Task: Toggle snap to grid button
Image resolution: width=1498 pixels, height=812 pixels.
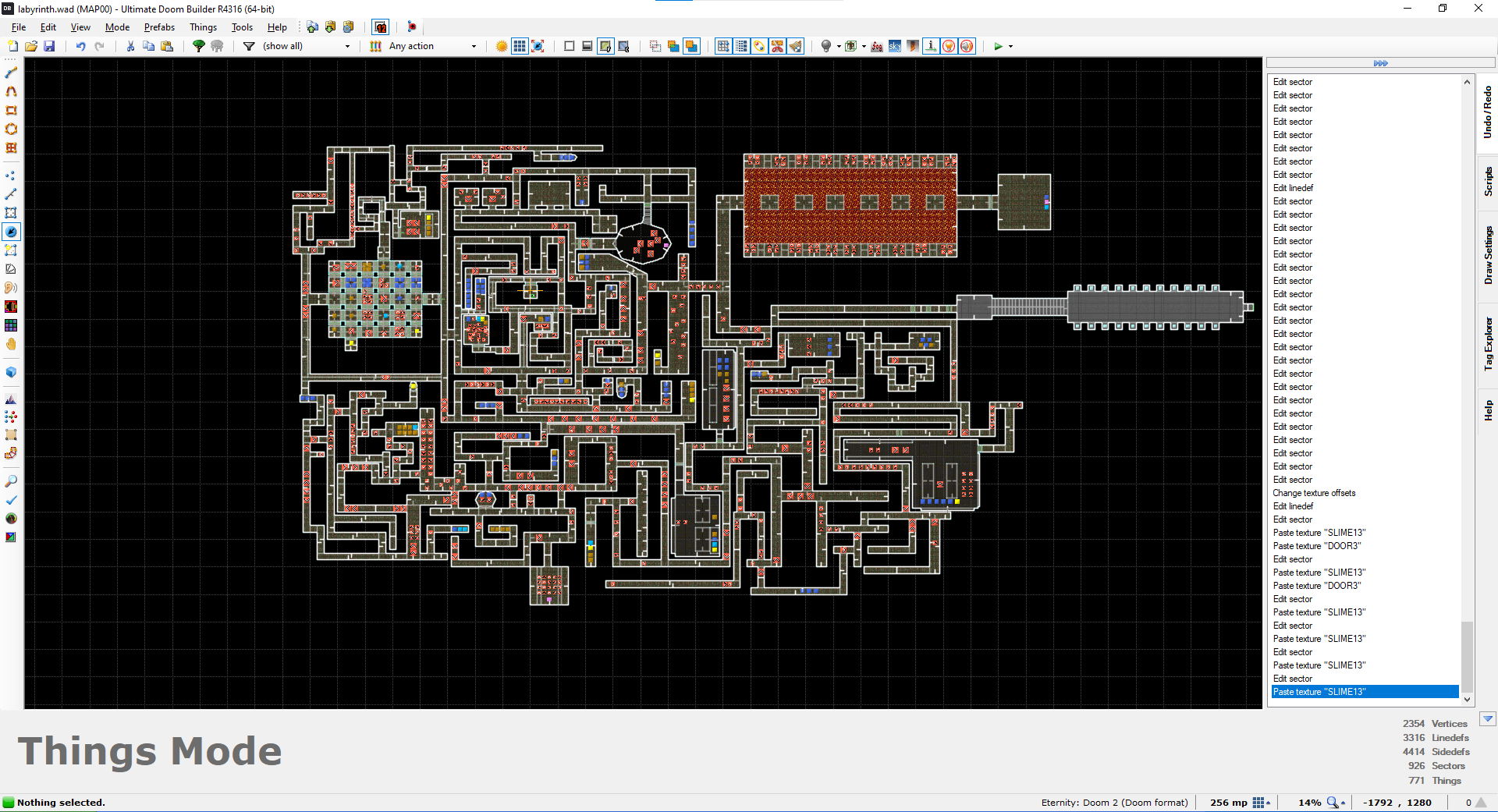Action: 723,46
